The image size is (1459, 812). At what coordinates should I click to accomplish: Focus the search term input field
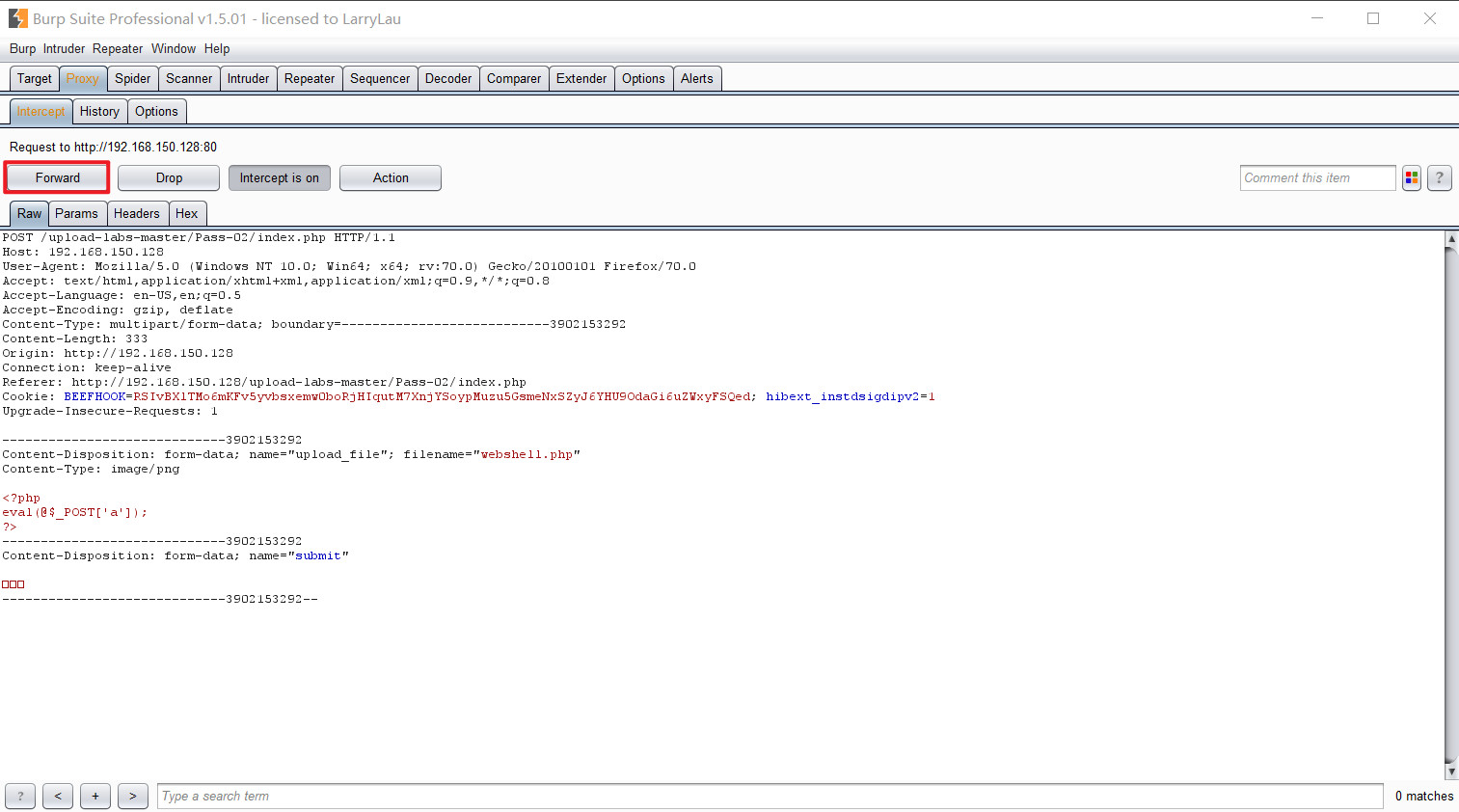point(770,796)
